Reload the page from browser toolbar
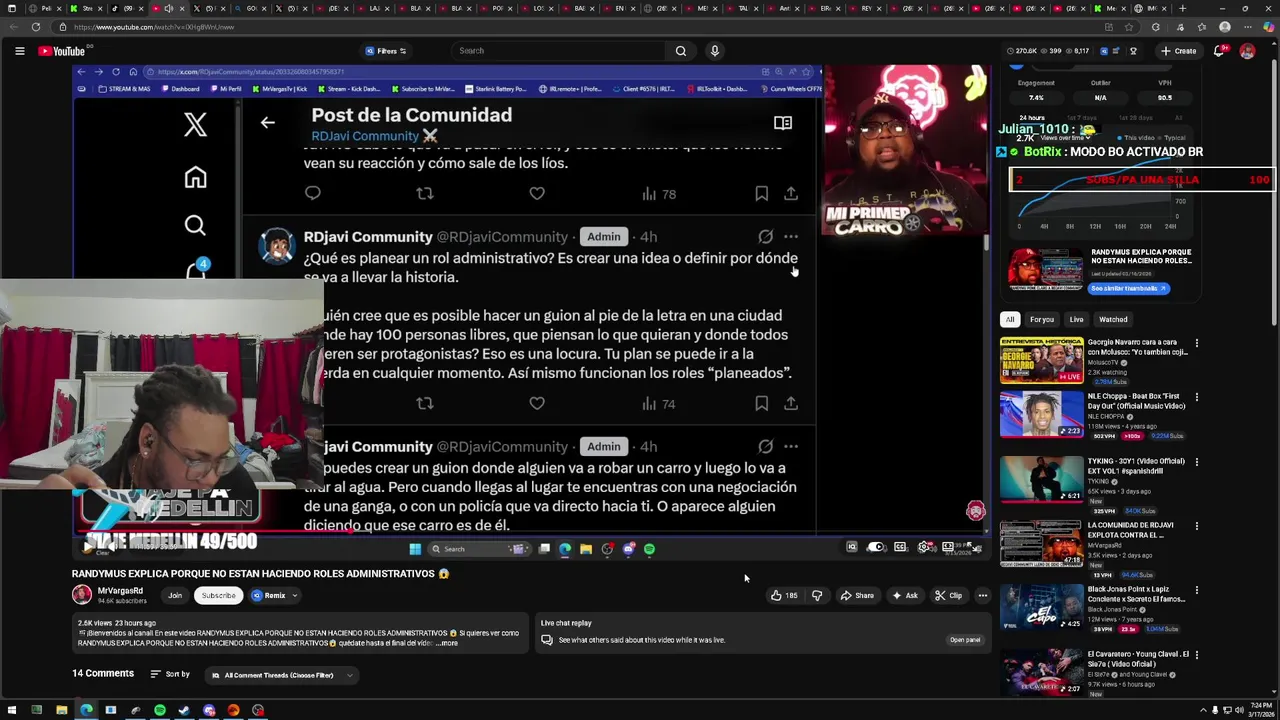 (x=35, y=27)
